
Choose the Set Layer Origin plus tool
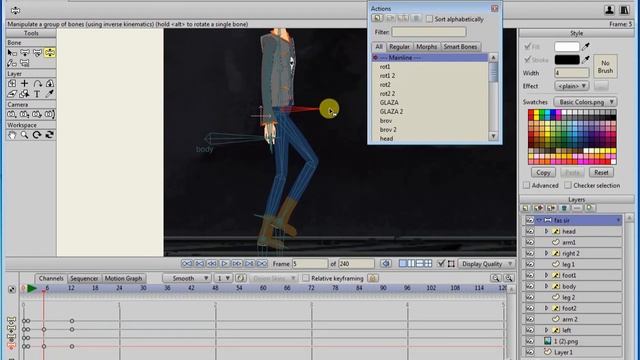24,84
